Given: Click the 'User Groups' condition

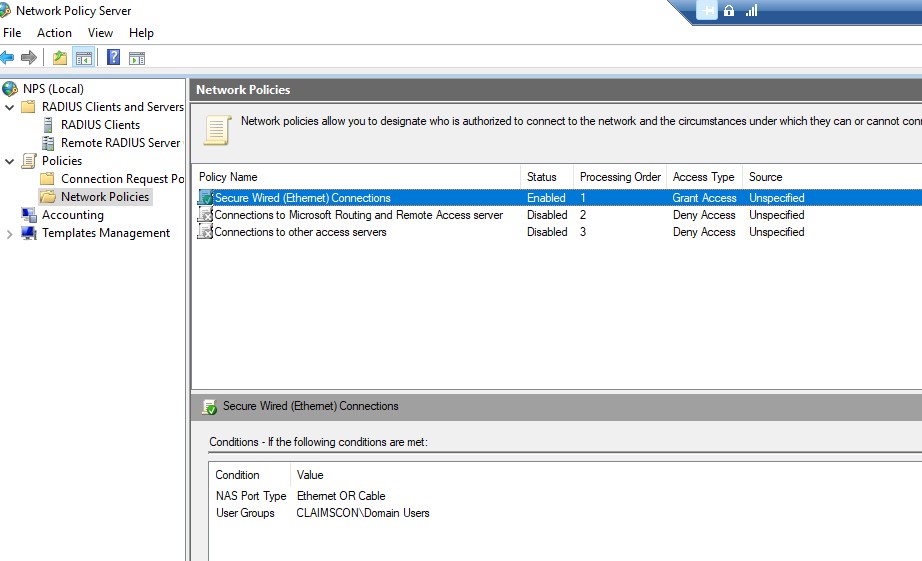Looking at the screenshot, I should pyautogui.click(x=245, y=513).
